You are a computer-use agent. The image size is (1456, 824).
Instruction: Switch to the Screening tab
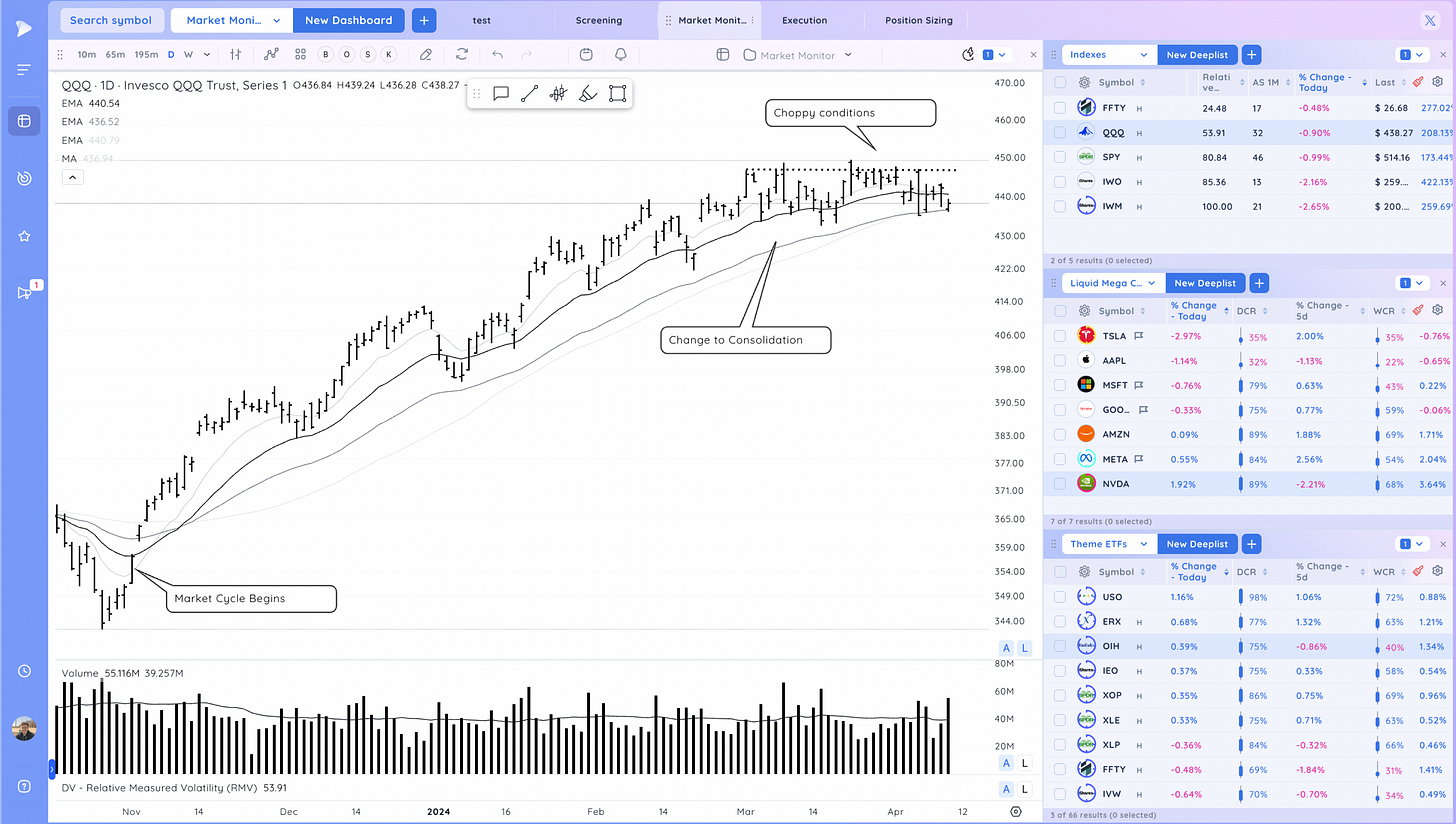coord(599,20)
